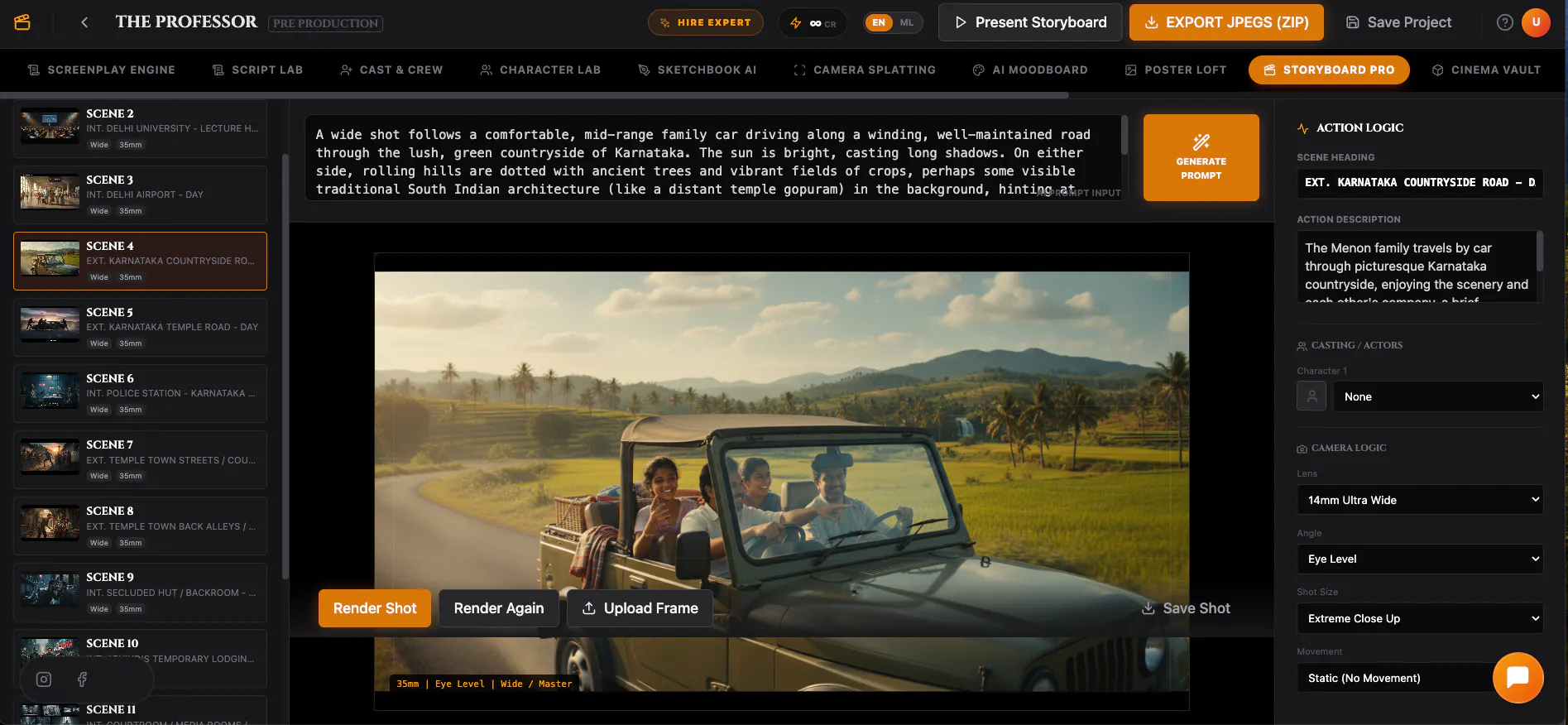The width and height of the screenshot is (1568, 725).
Task: Click the Scene Heading input field
Action: [x=1420, y=182]
